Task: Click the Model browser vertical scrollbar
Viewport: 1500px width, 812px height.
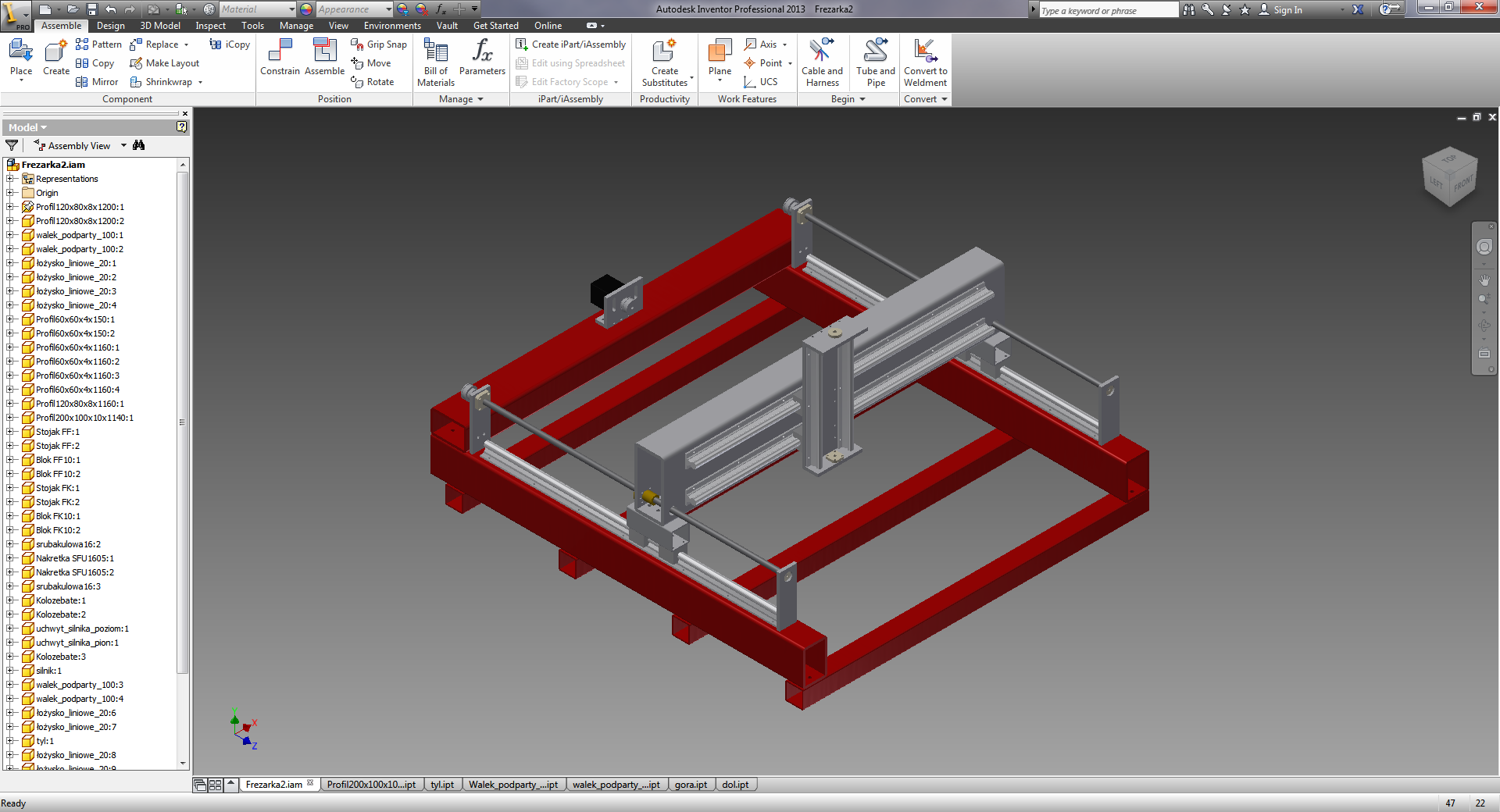Action: click(x=183, y=422)
